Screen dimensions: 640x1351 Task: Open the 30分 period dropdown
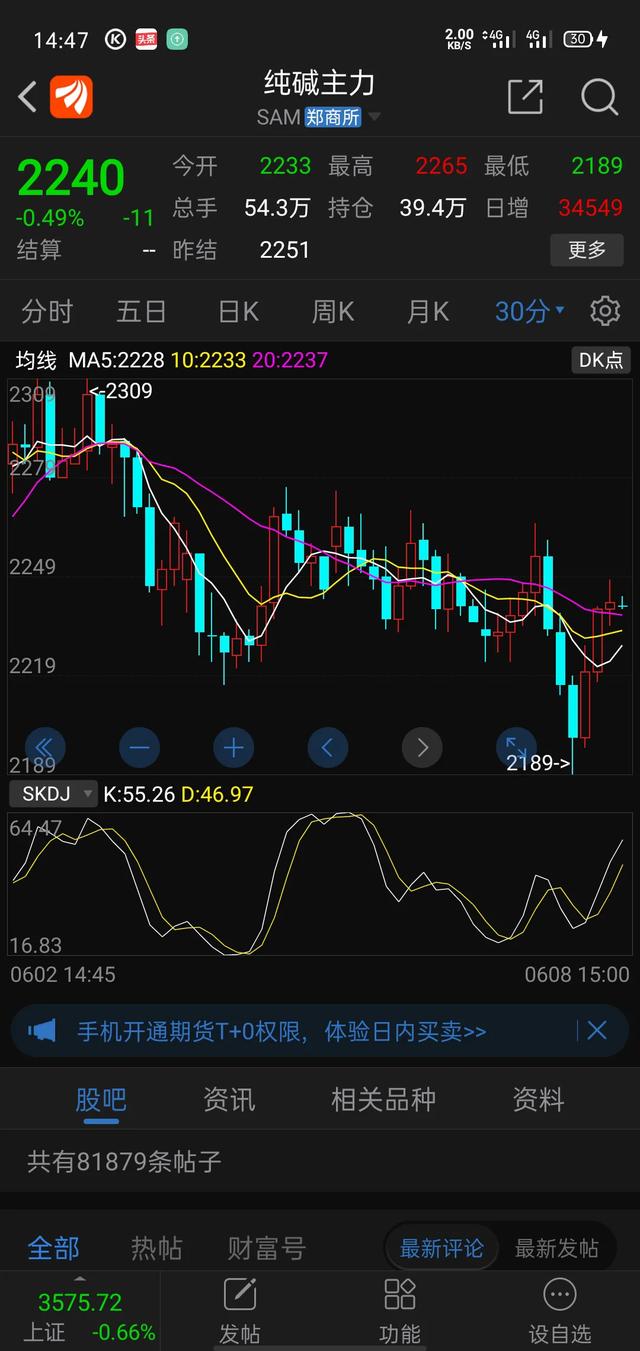click(529, 311)
